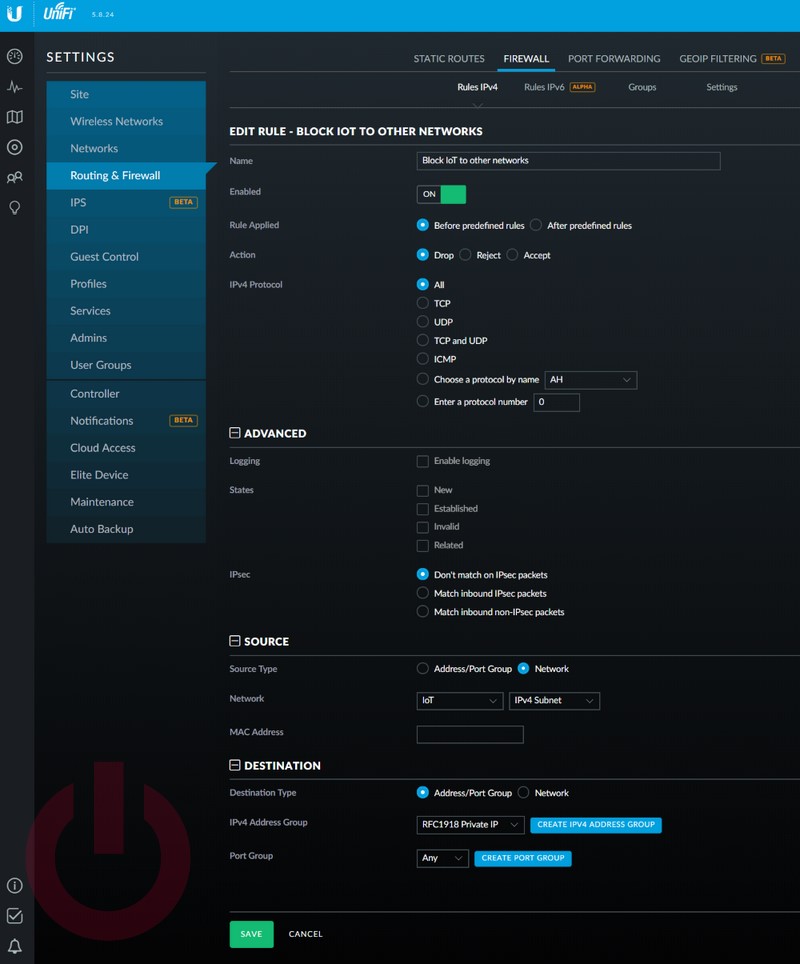Open the info icon at bottom left
The height and width of the screenshot is (964, 800).
(15, 885)
